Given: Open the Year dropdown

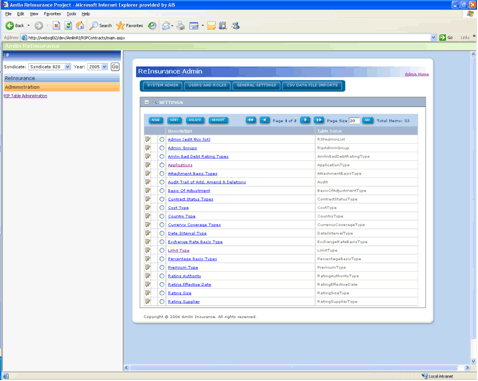Looking at the screenshot, I should 97,67.
